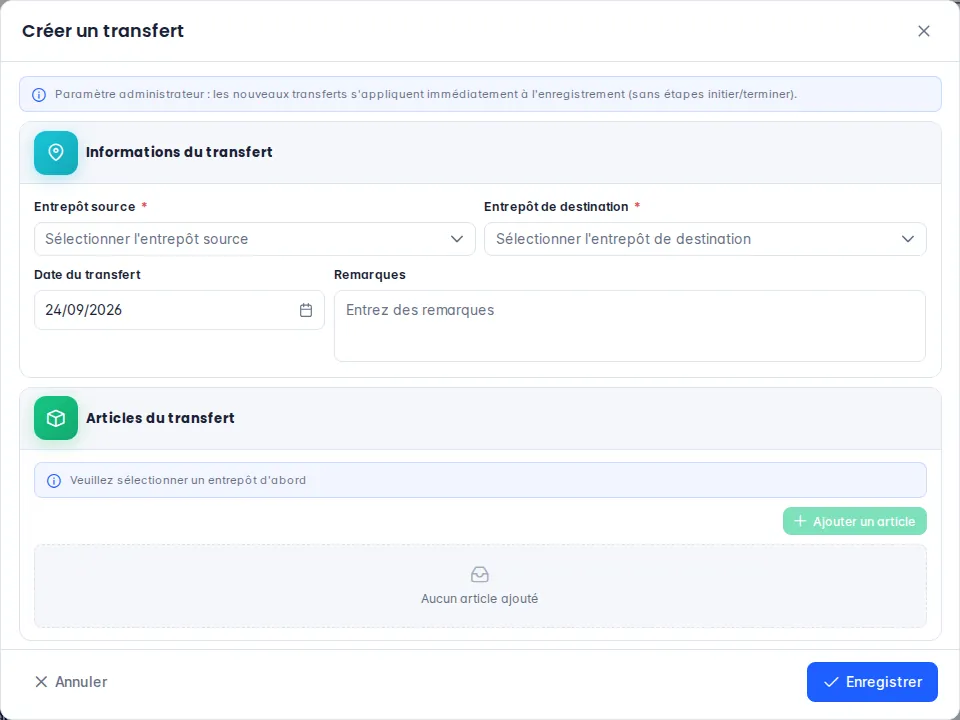Screen dimensions: 960x720
Task: Save the transfer with Enregistrer
Action: tap(872, 682)
